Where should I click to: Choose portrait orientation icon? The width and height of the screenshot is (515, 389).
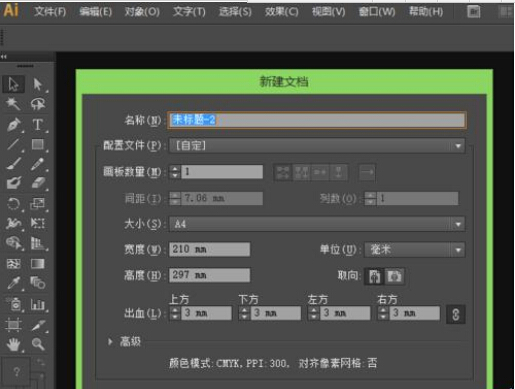[x=374, y=276]
